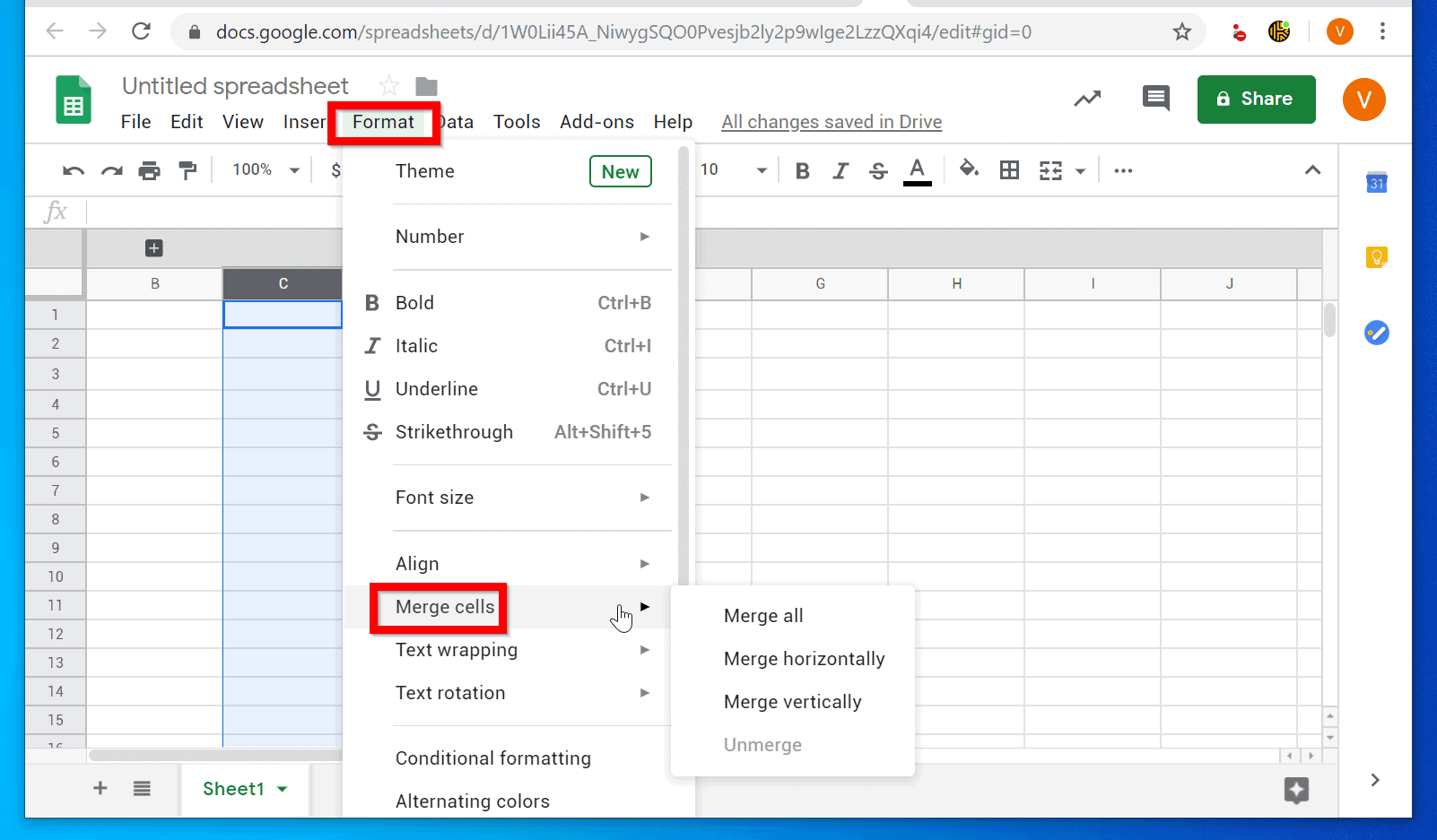Open the fill color picker
This screenshot has height=840, width=1437.
(x=969, y=169)
